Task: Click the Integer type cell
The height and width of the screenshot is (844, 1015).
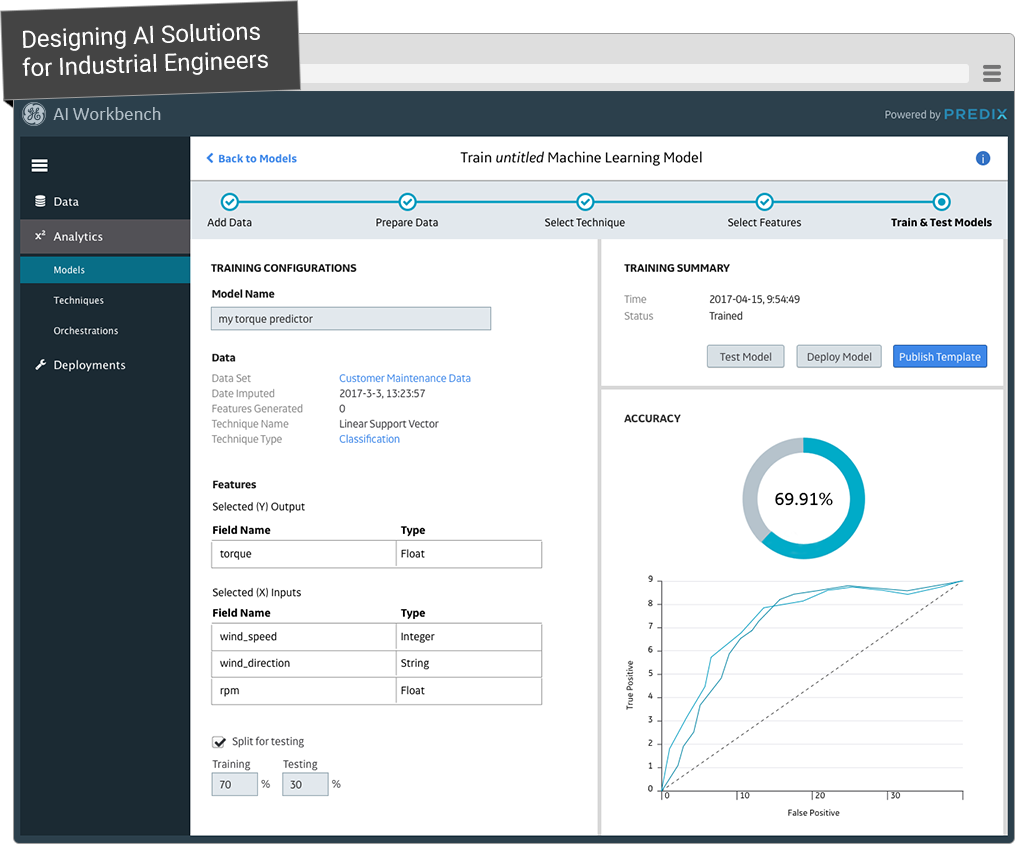Action: point(469,637)
